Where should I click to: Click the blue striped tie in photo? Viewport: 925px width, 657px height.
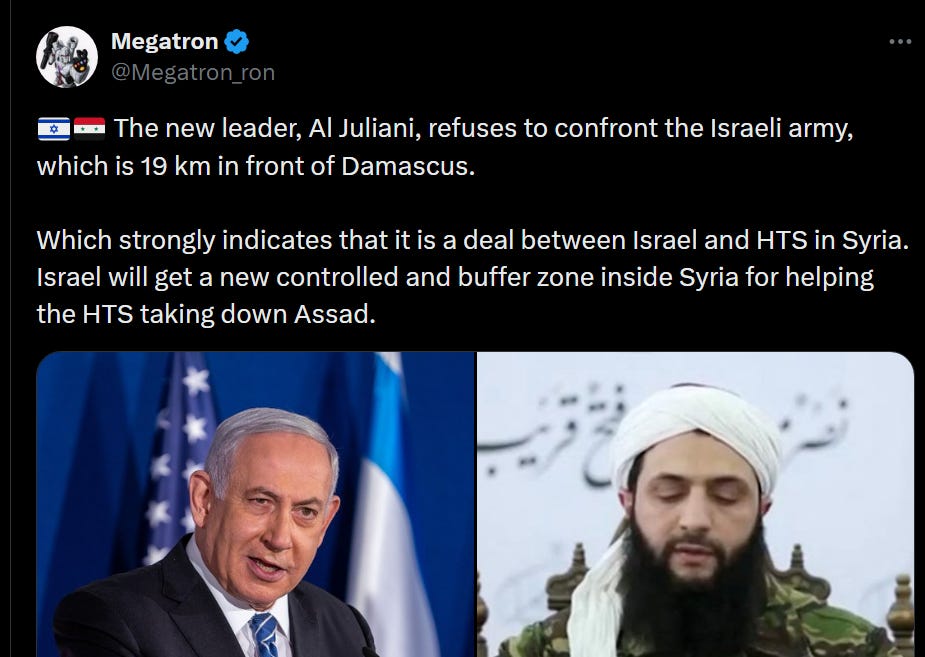264,635
